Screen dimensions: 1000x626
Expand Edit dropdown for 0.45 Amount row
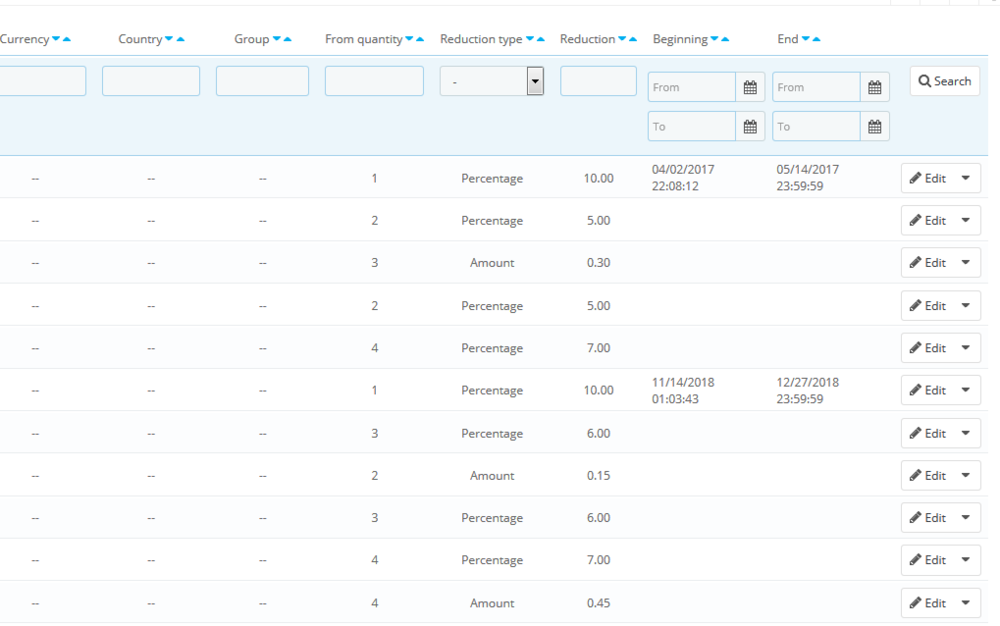coord(965,603)
